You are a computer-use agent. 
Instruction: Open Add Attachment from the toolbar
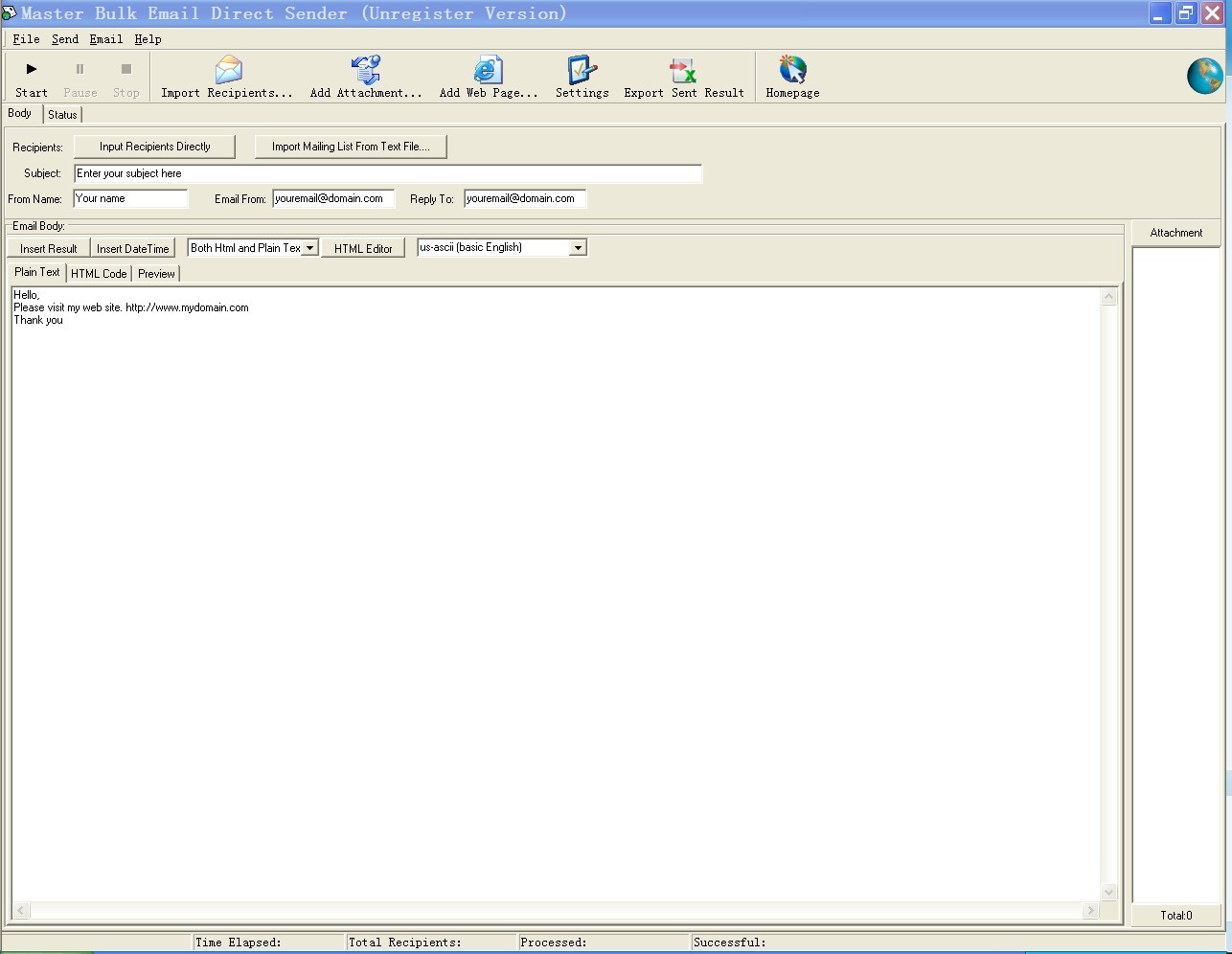click(366, 70)
